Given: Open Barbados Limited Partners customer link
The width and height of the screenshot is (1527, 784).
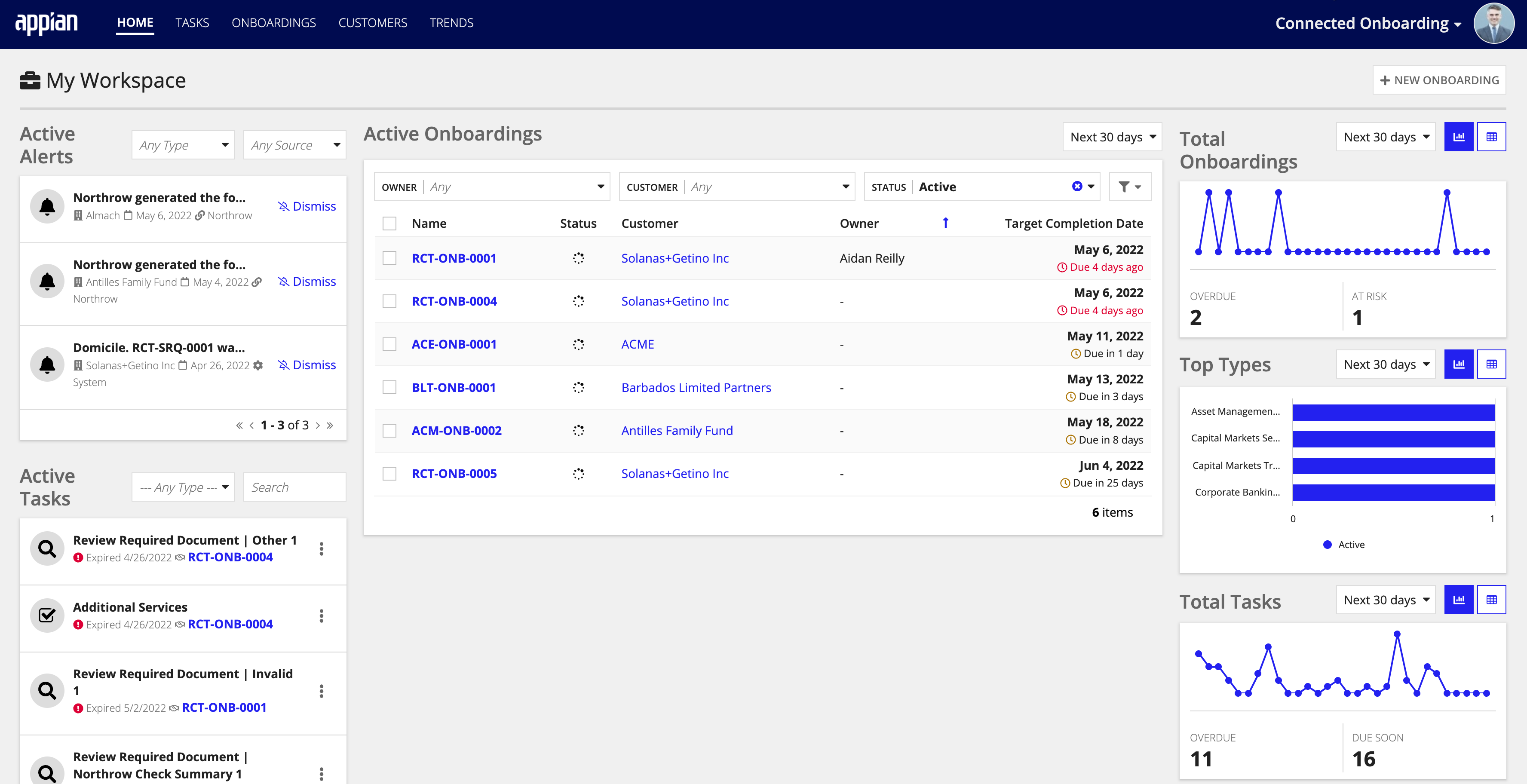Looking at the screenshot, I should (696, 388).
